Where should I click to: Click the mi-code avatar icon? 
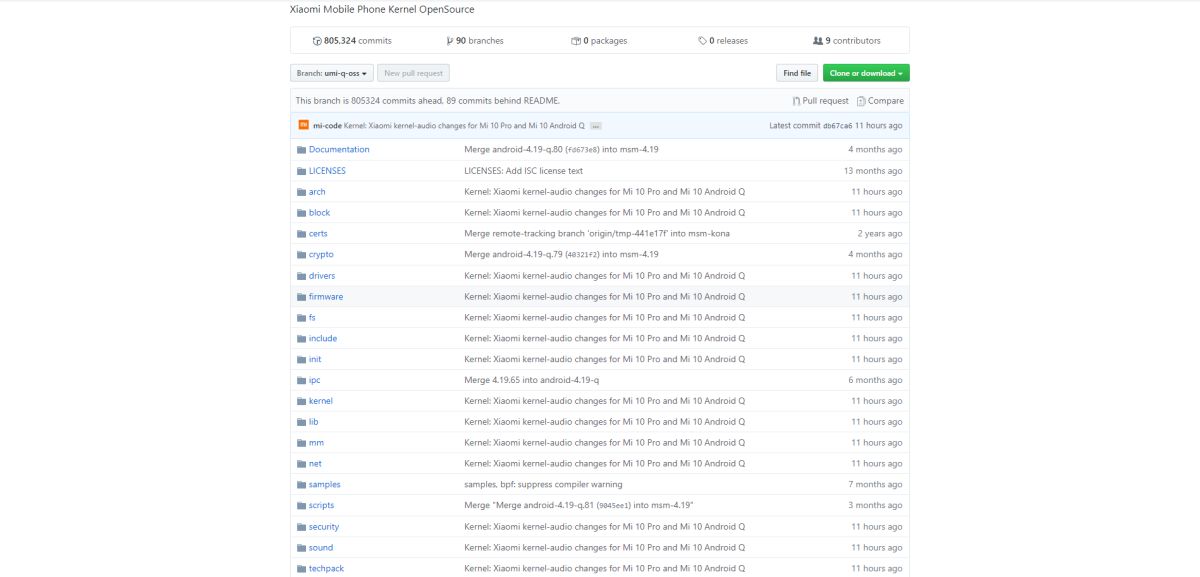coord(303,126)
